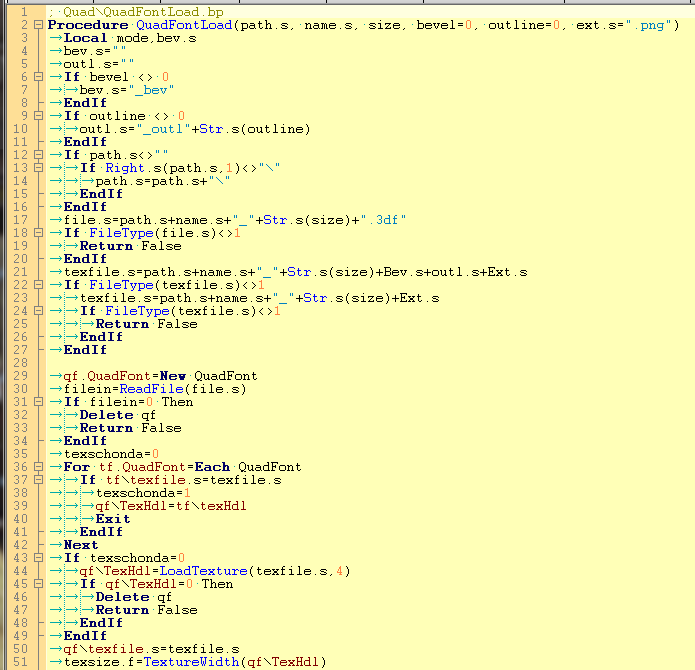This screenshot has width=695, height=670.
Task: Click 'texschonda=0' on line 35
Action: [111, 454]
